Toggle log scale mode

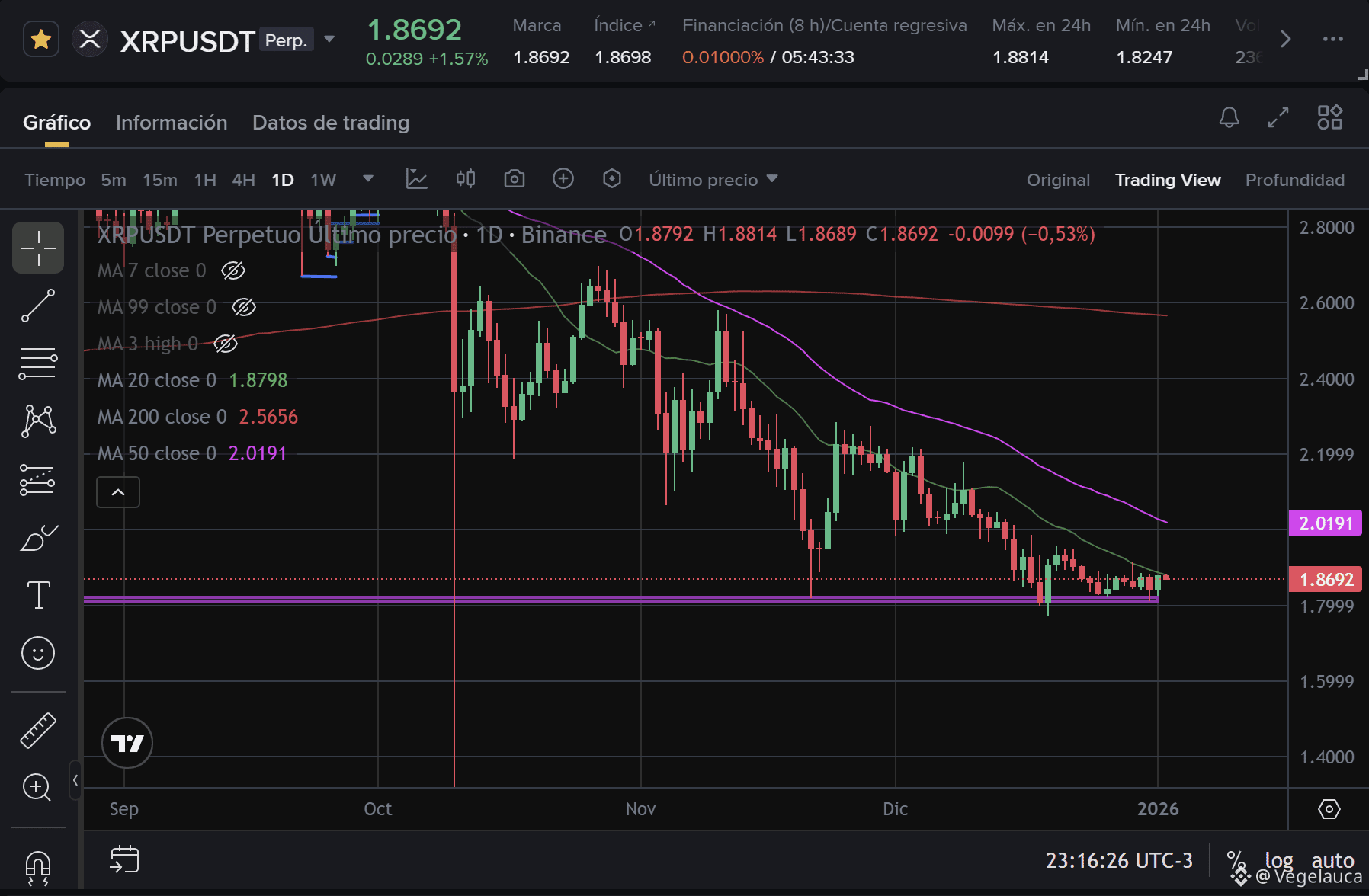point(1279,861)
